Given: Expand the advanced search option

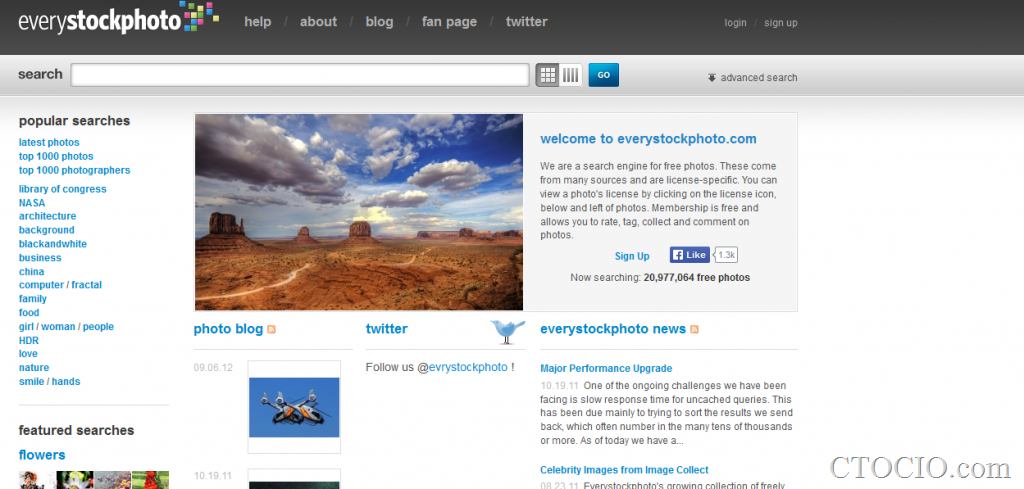Looking at the screenshot, I should pyautogui.click(x=752, y=77).
